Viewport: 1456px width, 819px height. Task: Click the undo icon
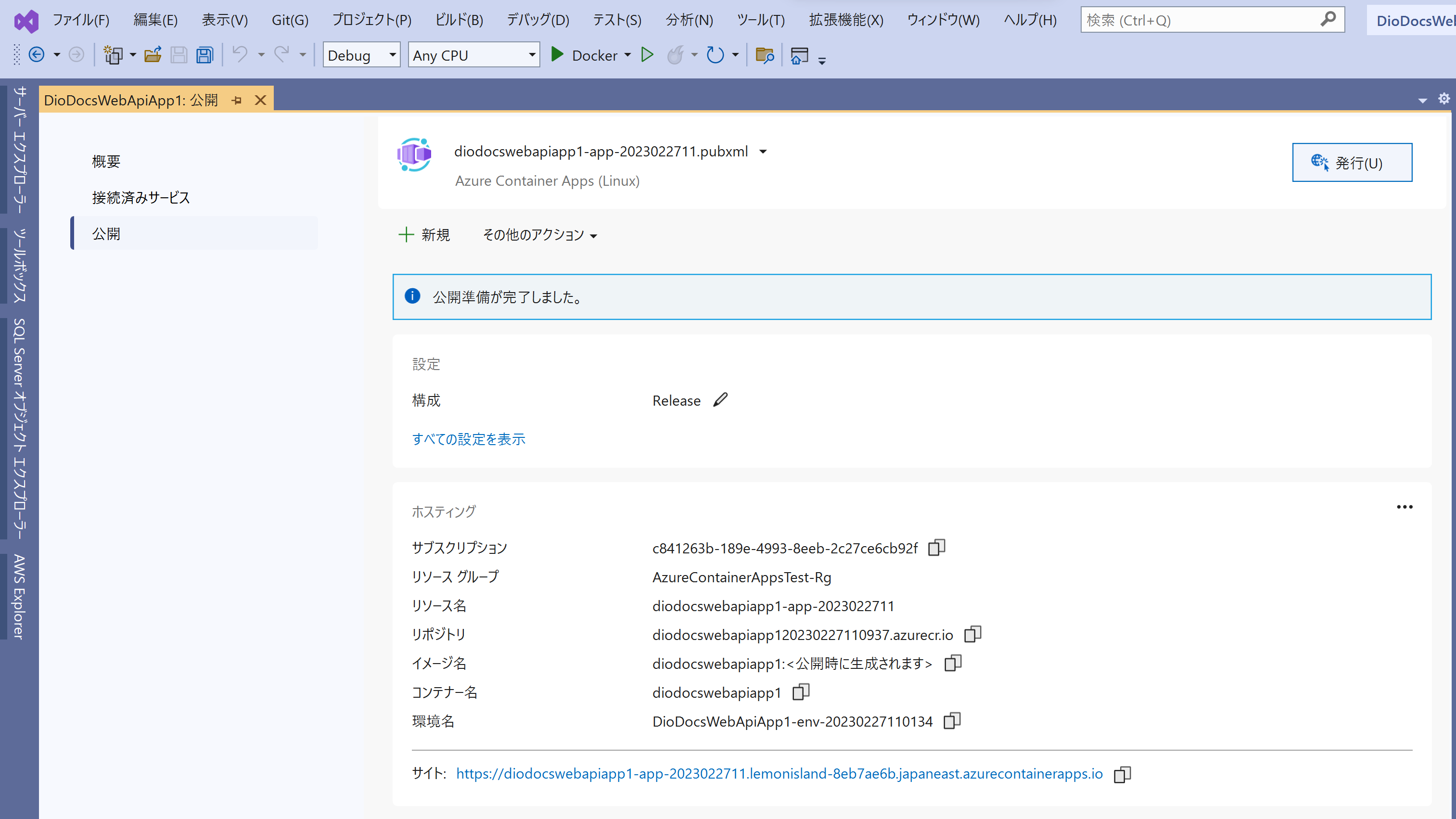point(240,55)
